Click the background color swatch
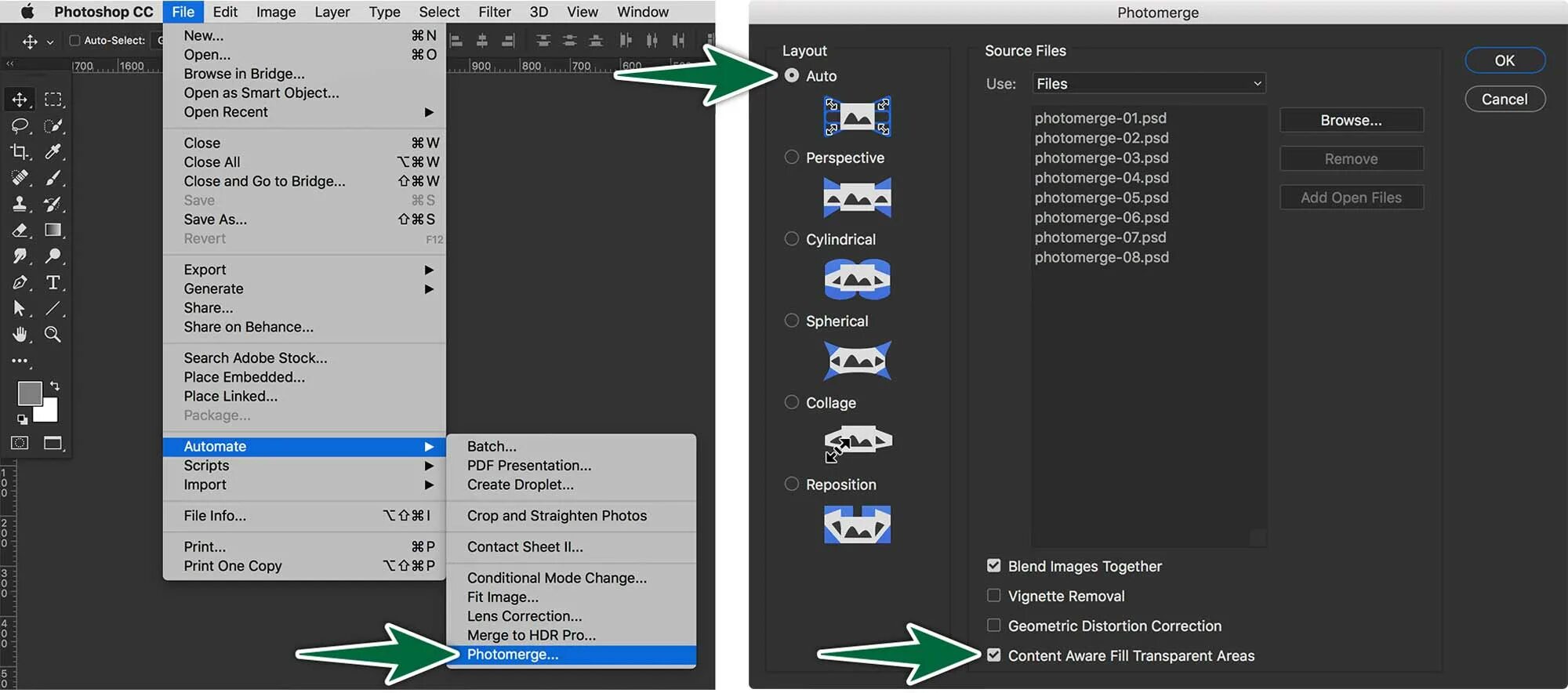 tap(49, 412)
